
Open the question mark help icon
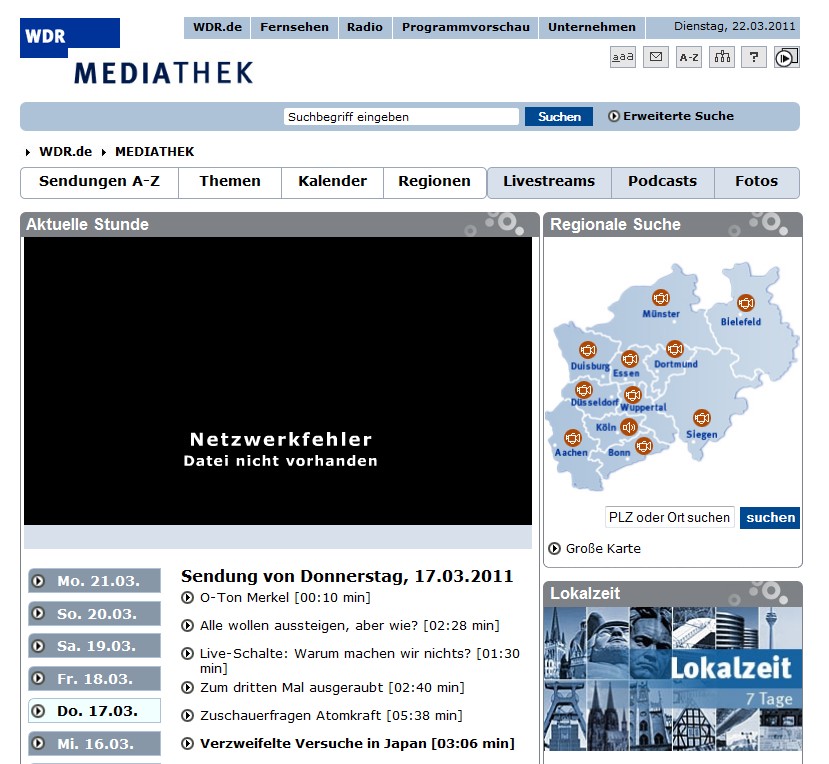(x=753, y=57)
